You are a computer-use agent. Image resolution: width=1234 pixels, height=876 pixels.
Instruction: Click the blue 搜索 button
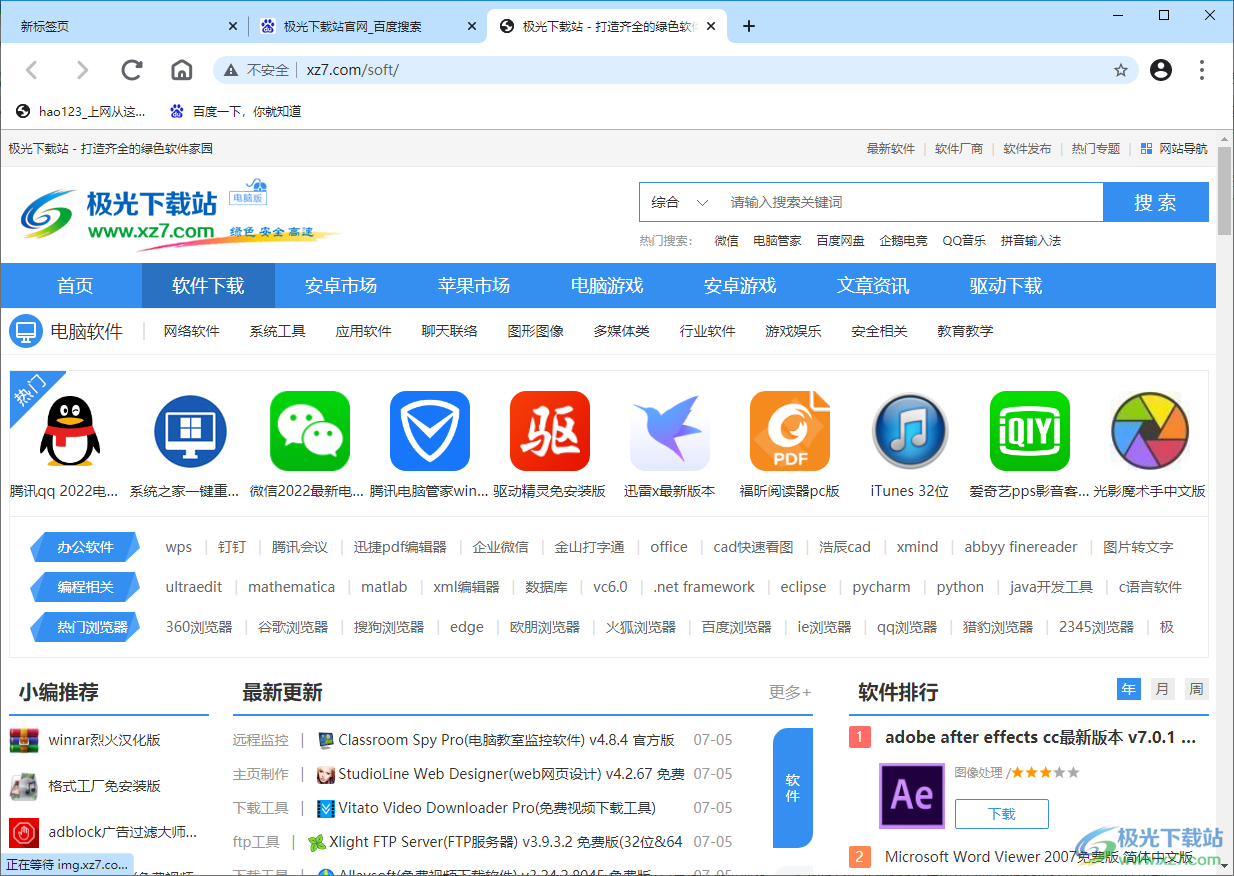1156,201
